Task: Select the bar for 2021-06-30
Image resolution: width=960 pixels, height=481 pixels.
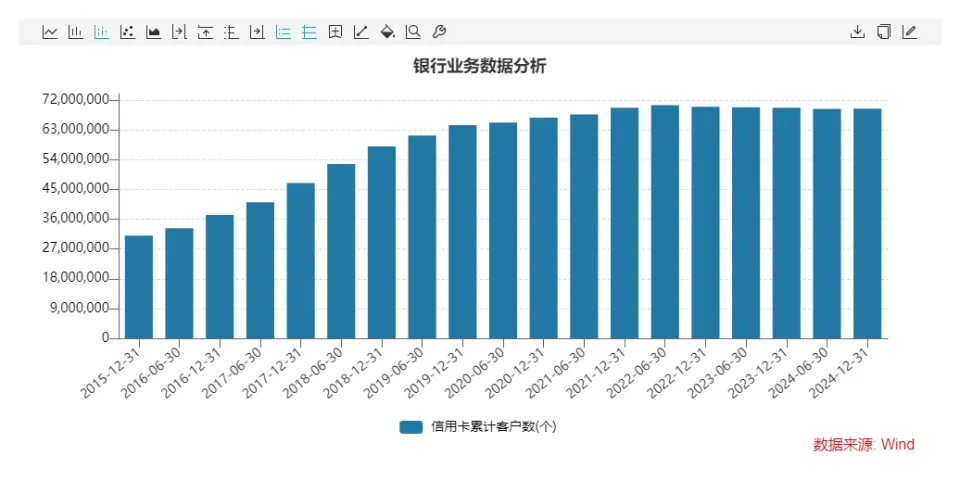Action: tap(584, 226)
